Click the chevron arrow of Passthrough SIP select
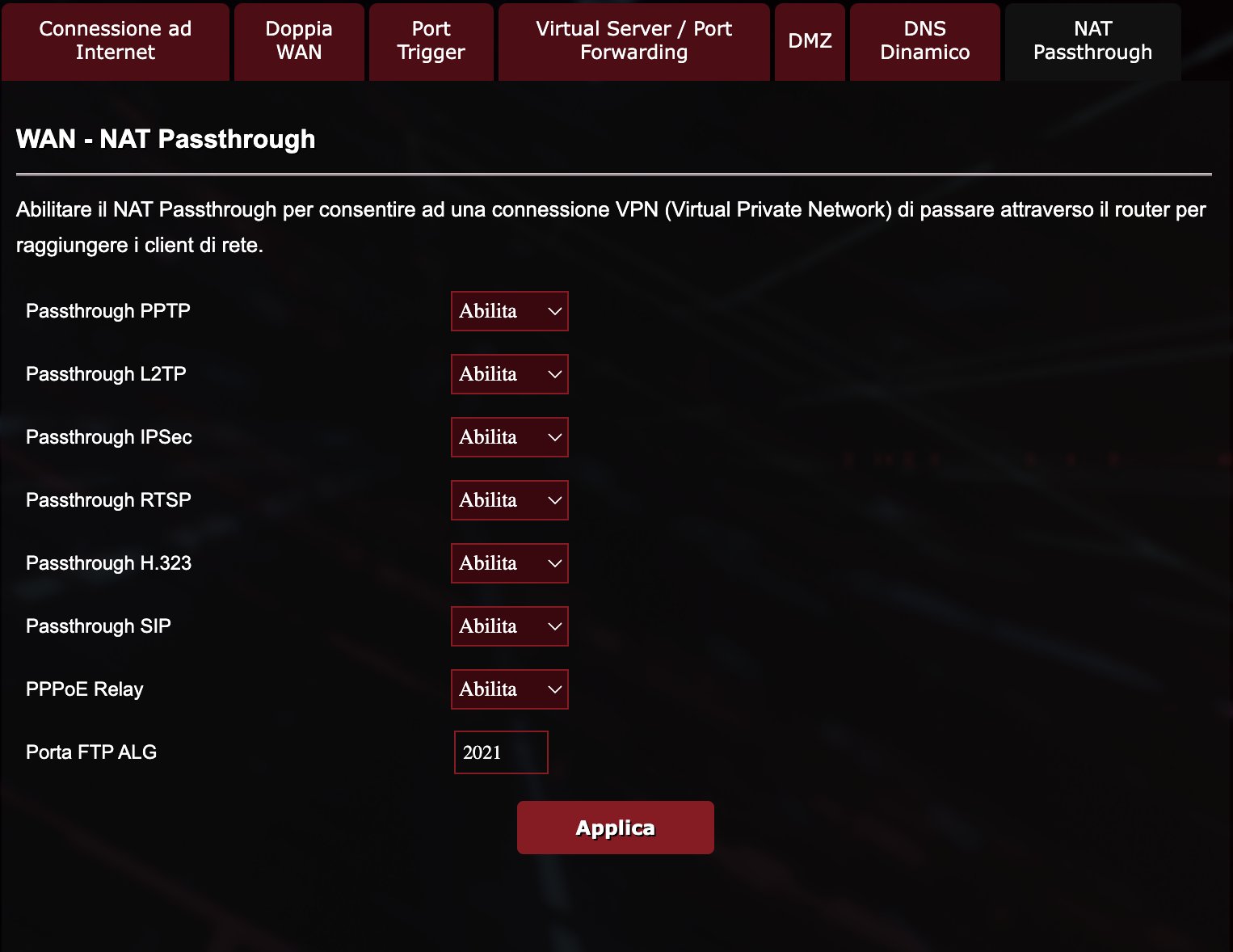 [x=554, y=626]
